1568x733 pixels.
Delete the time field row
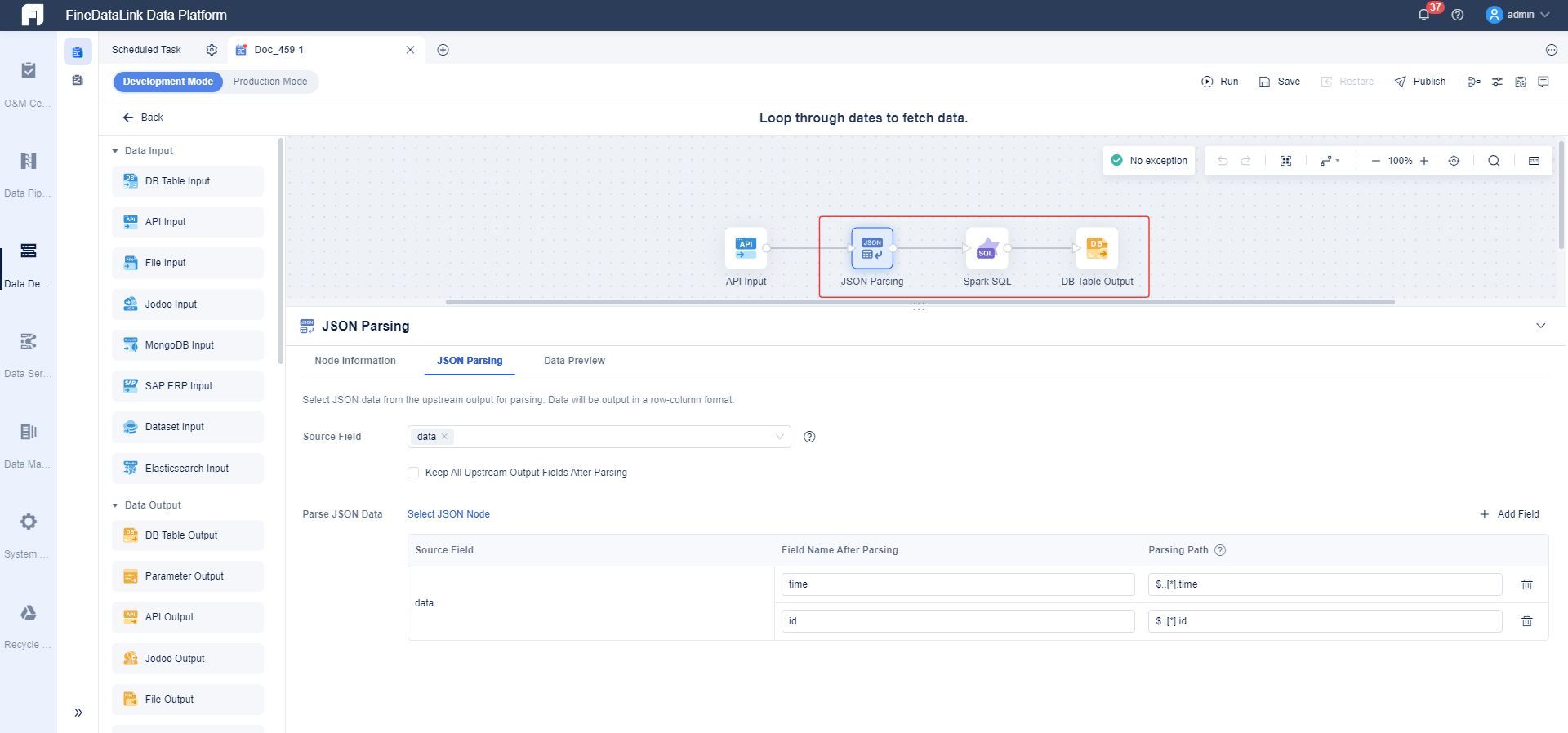click(x=1526, y=584)
